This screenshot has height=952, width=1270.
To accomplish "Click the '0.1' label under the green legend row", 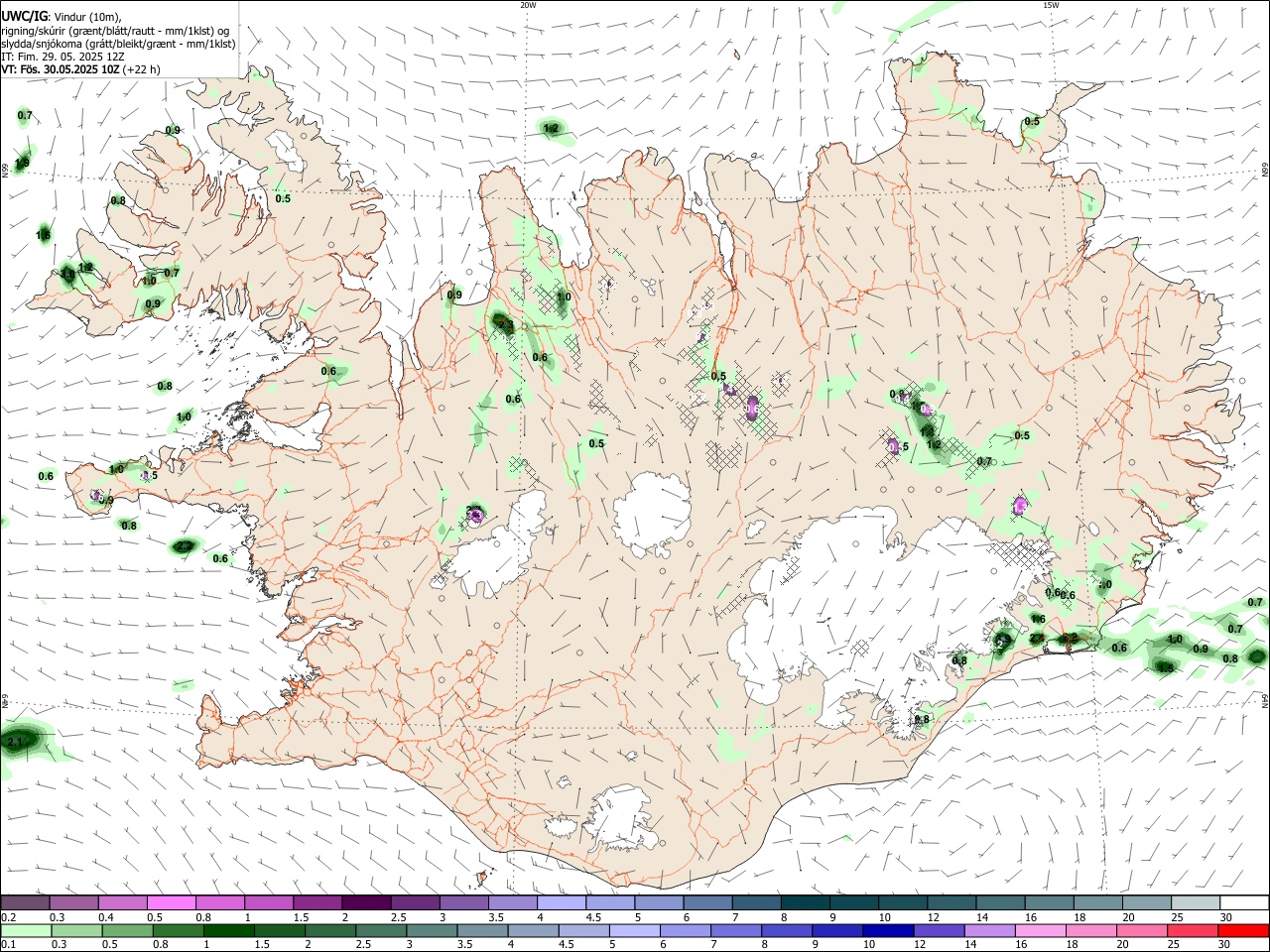I will pyautogui.click(x=8, y=945).
